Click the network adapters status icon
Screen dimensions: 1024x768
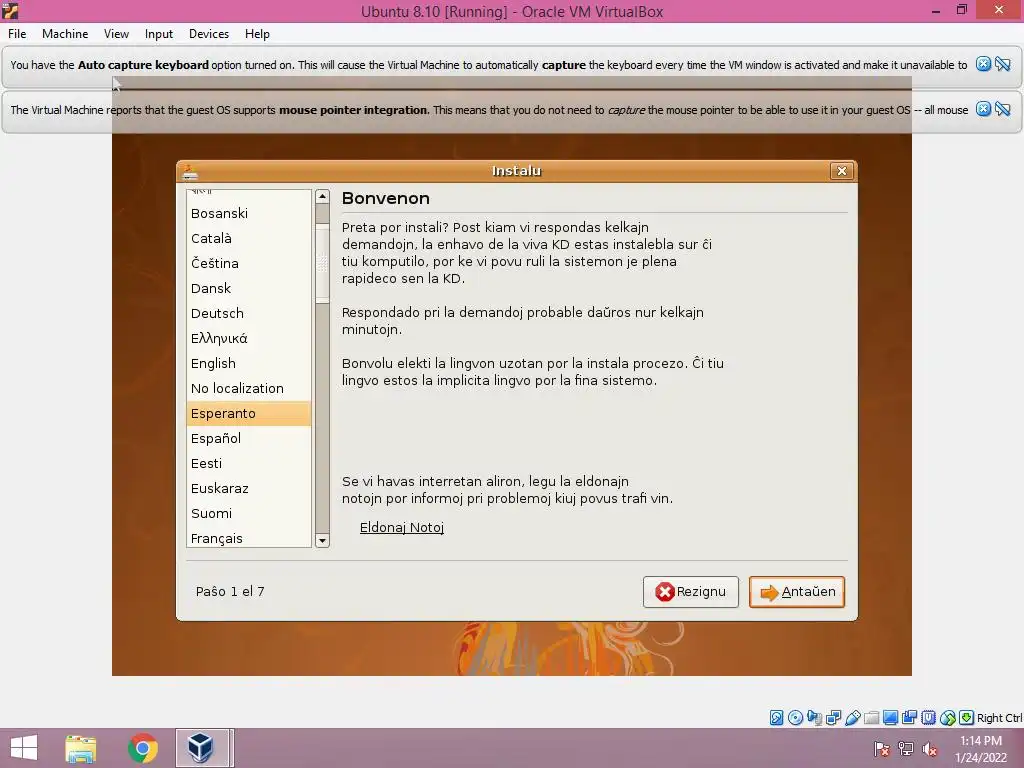833,718
